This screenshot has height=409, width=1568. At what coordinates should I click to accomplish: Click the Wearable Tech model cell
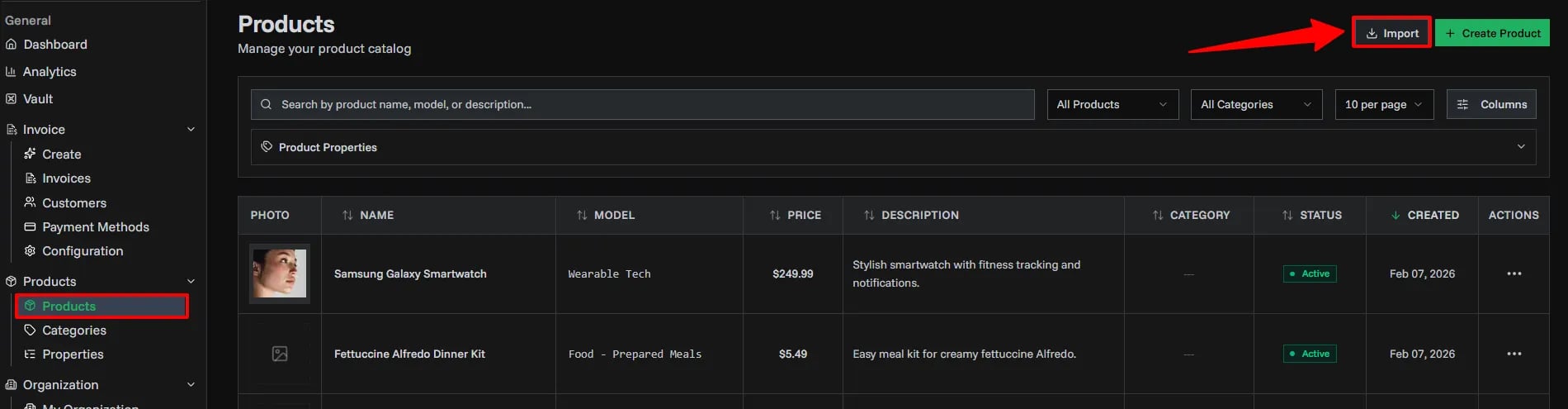[609, 274]
